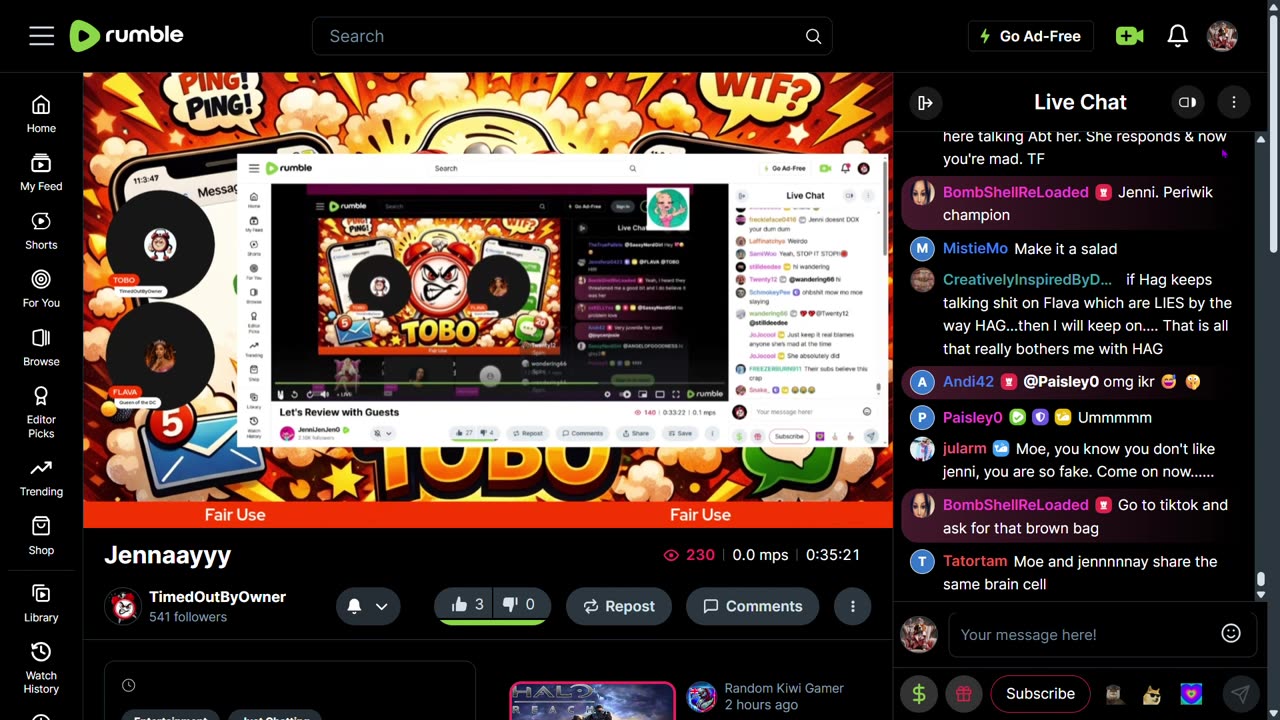Open jularm's chat username
1280x720 pixels.
coord(964,448)
